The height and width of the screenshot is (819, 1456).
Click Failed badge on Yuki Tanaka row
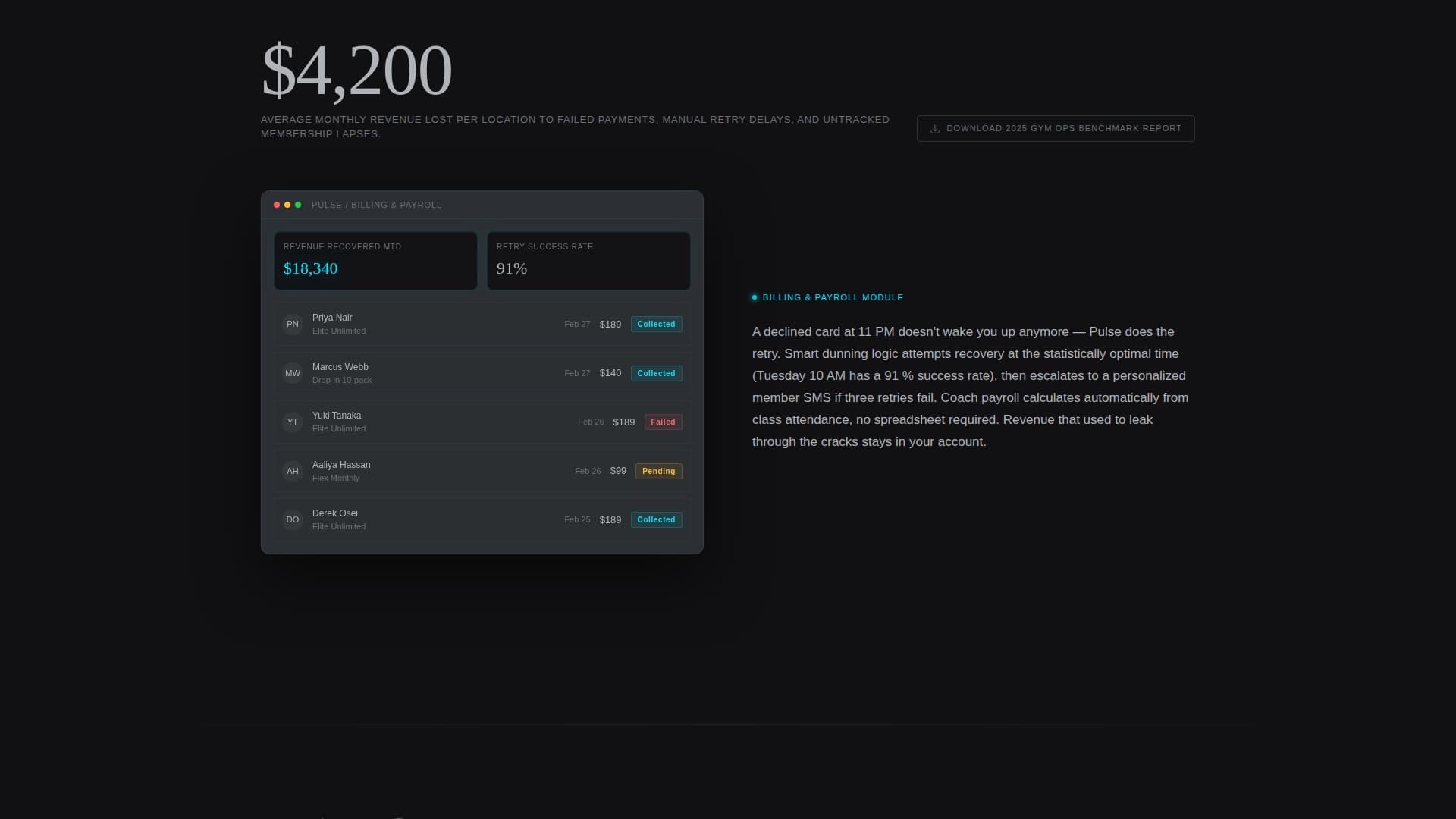click(x=664, y=422)
